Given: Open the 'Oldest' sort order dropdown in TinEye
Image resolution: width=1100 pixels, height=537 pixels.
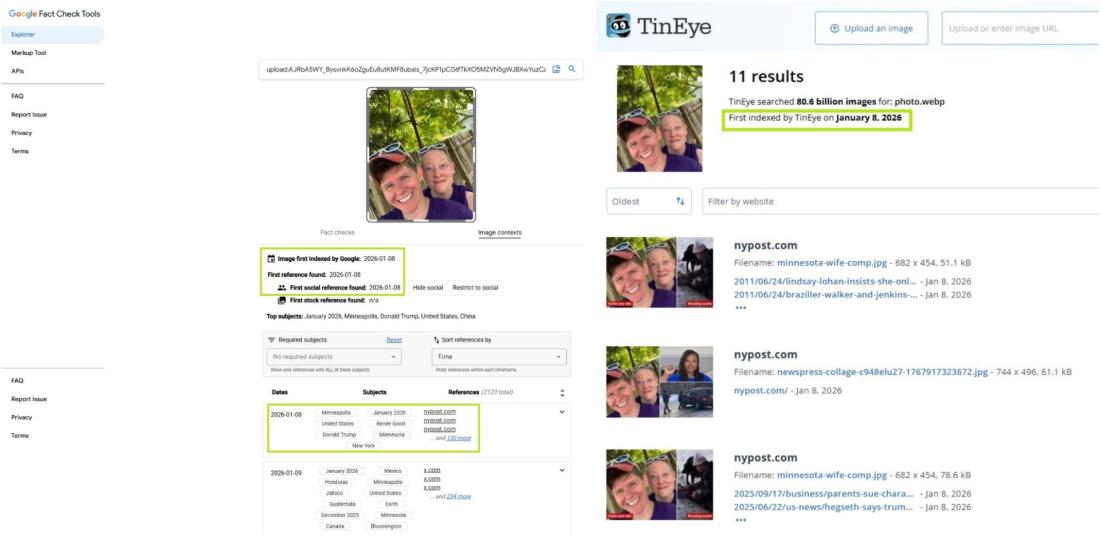Looking at the screenshot, I should click(x=650, y=201).
